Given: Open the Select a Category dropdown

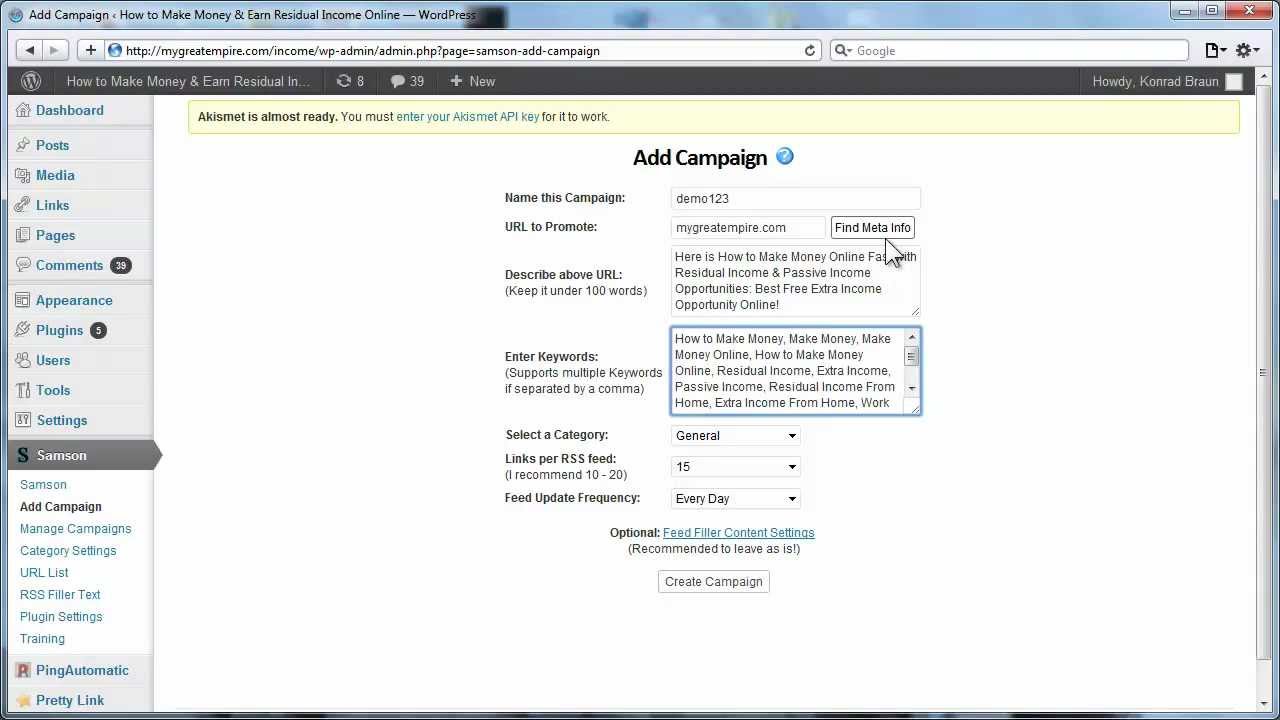Looking at the screenshot, I should (735, 435).
